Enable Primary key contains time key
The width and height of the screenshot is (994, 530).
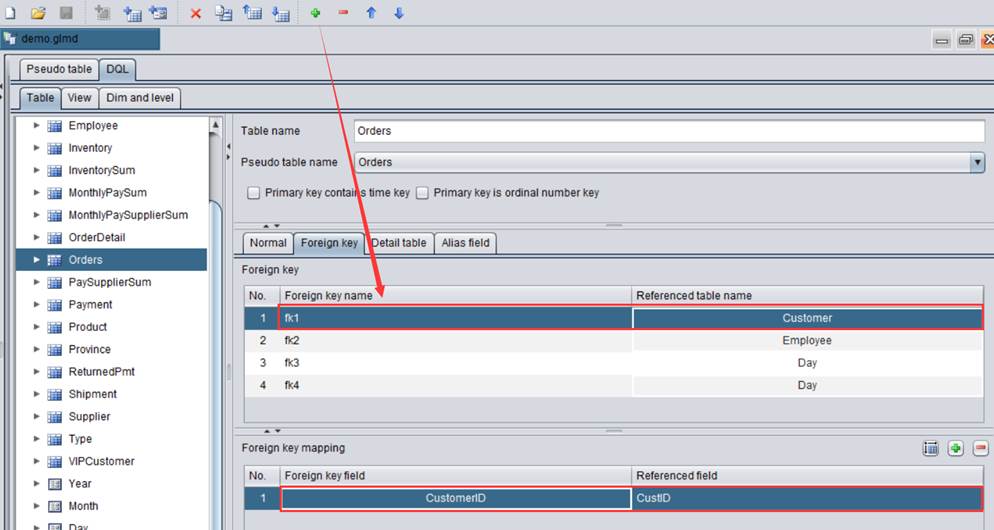pyautogui.click(x=254, y=193)
